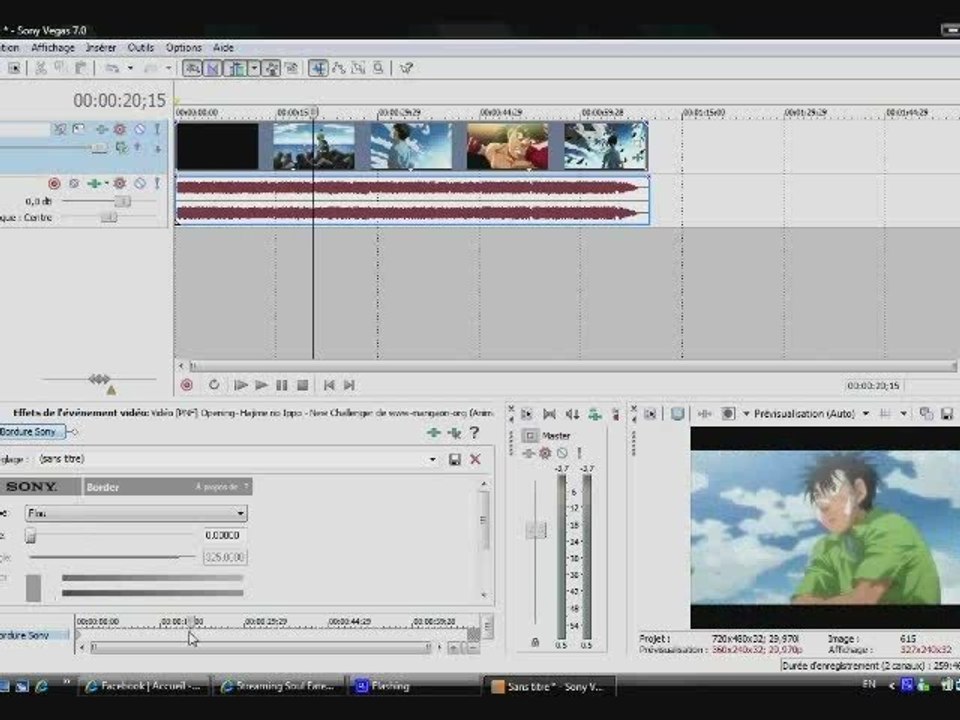
Task: Click the gray border color swatch
Action: pos(34,588)
